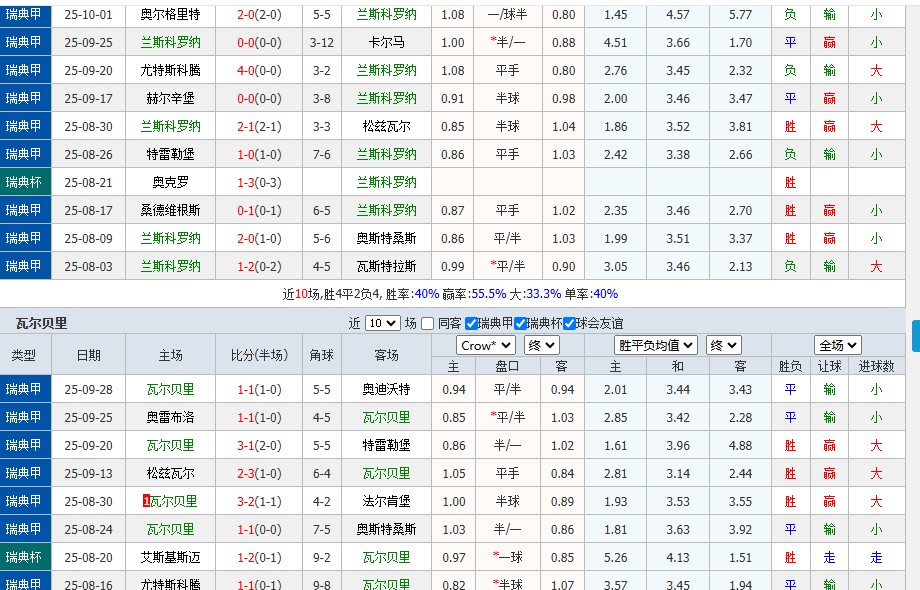This screenshot has width=920, height=590.
Task: Uncheck the 球会友谊 checkbox
Action: [568, 324]
